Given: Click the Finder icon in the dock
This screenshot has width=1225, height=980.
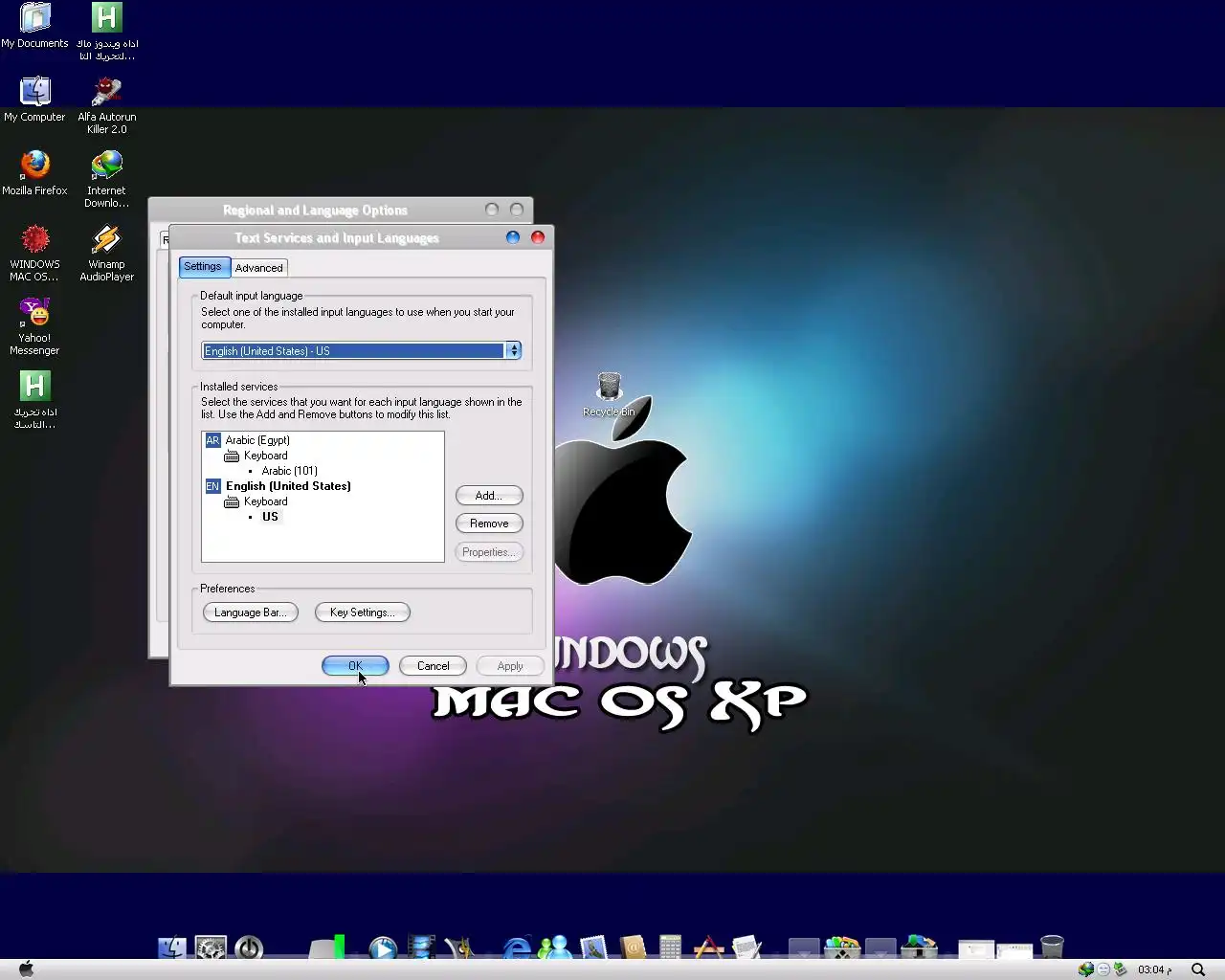Looking at the screenshot, I should coord(172,947).
